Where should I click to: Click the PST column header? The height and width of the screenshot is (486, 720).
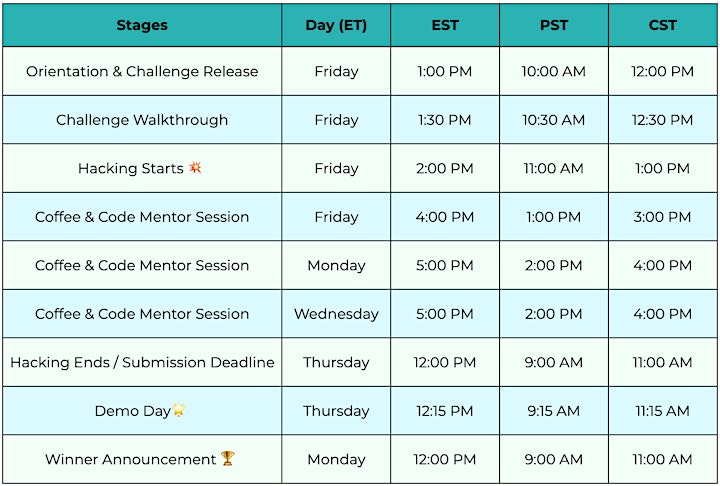554,25
